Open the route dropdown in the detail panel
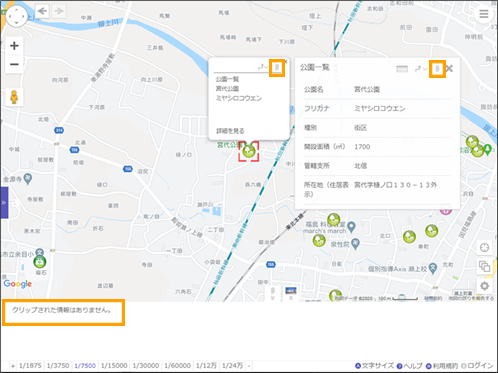This screenshot has height=373, width=498. click(x=421, y=69)
